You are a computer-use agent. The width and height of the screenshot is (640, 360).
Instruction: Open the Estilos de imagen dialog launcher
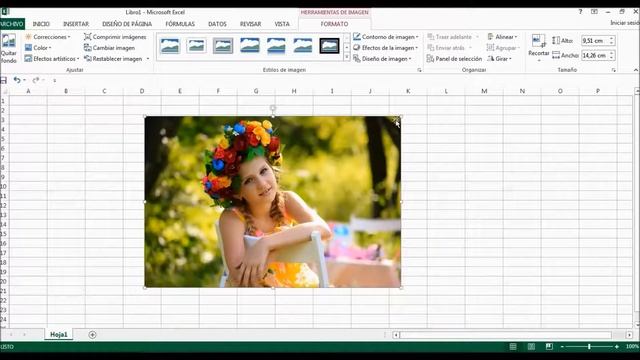[x=419, y=70]
